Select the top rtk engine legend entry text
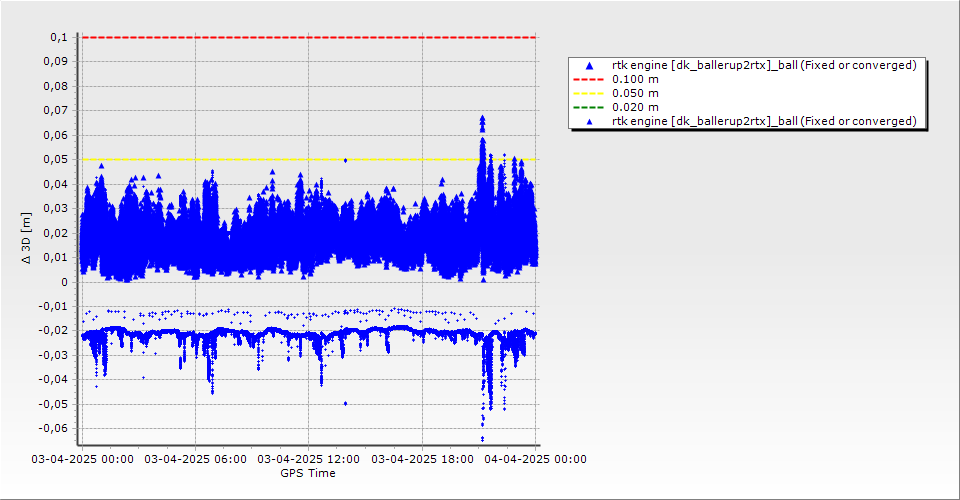This screenshot has height=500, width=960. point(764,65)
